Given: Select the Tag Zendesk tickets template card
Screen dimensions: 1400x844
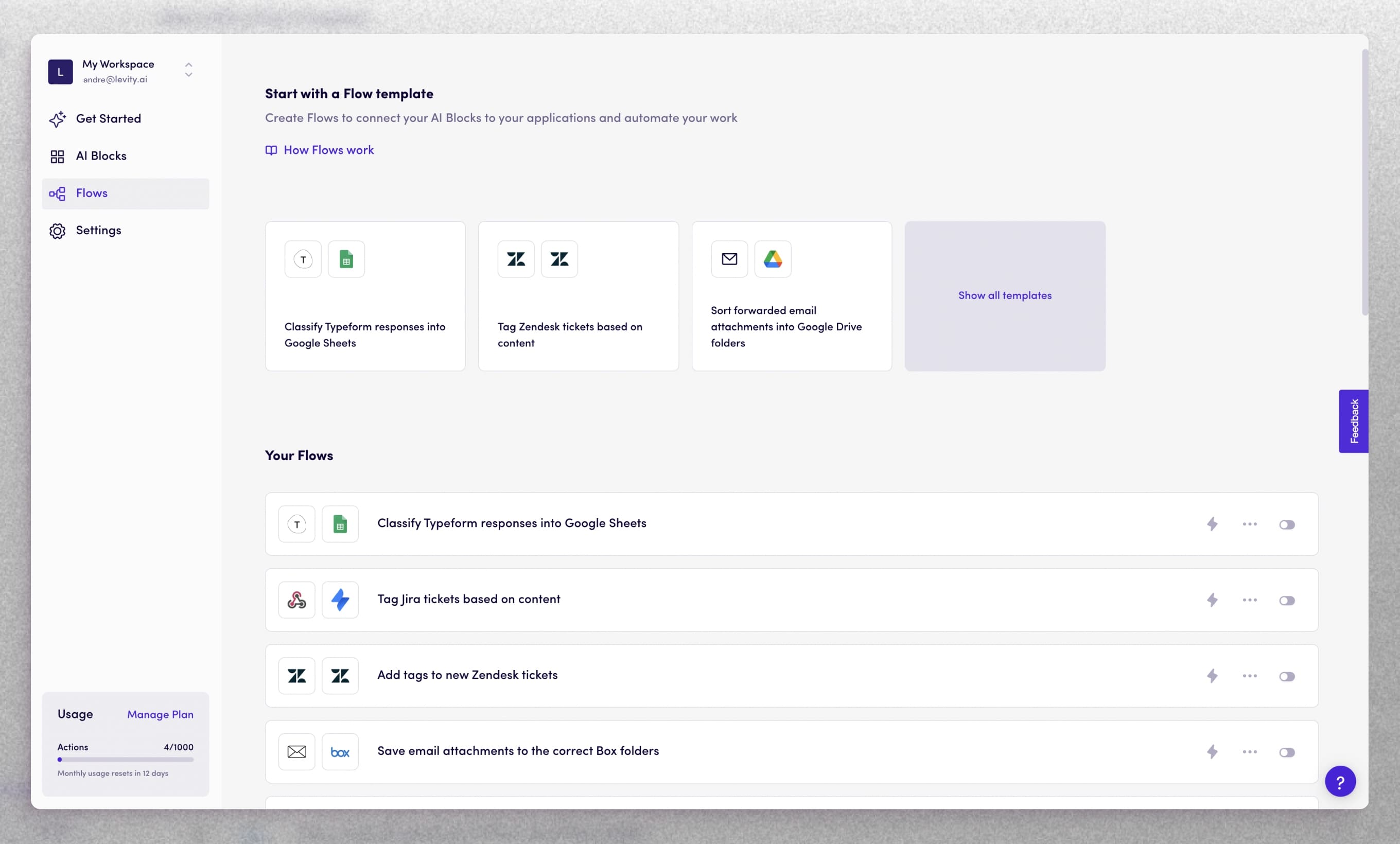Looking at the screenshot, I should click(x=578, y=296).
